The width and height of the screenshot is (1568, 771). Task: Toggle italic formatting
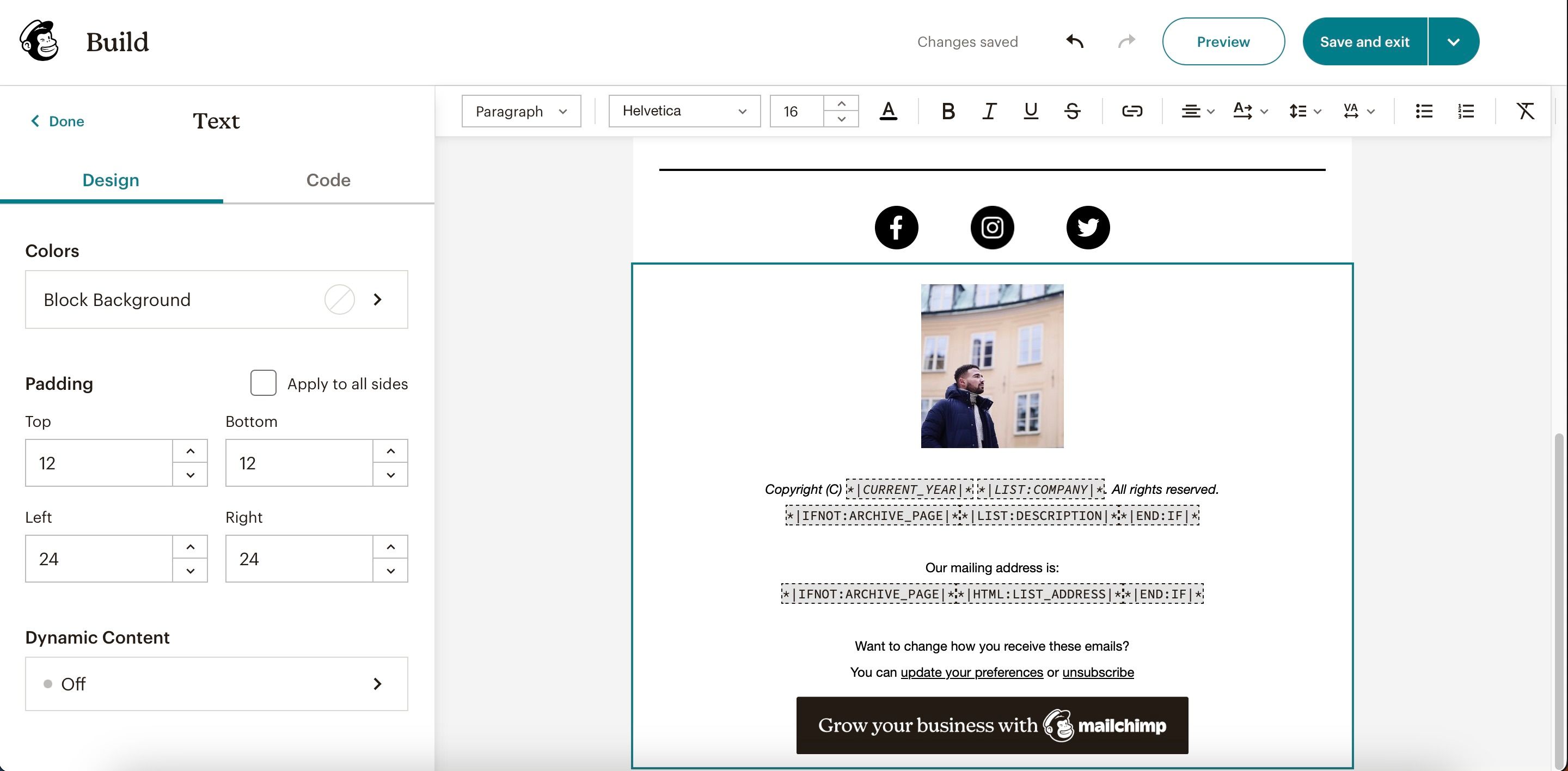pyautogui.click(x=989, y=111)
